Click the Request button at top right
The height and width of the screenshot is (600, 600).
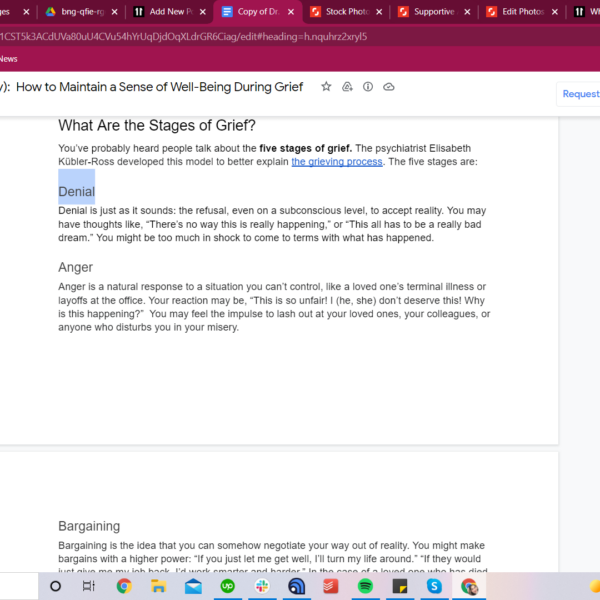580,94
